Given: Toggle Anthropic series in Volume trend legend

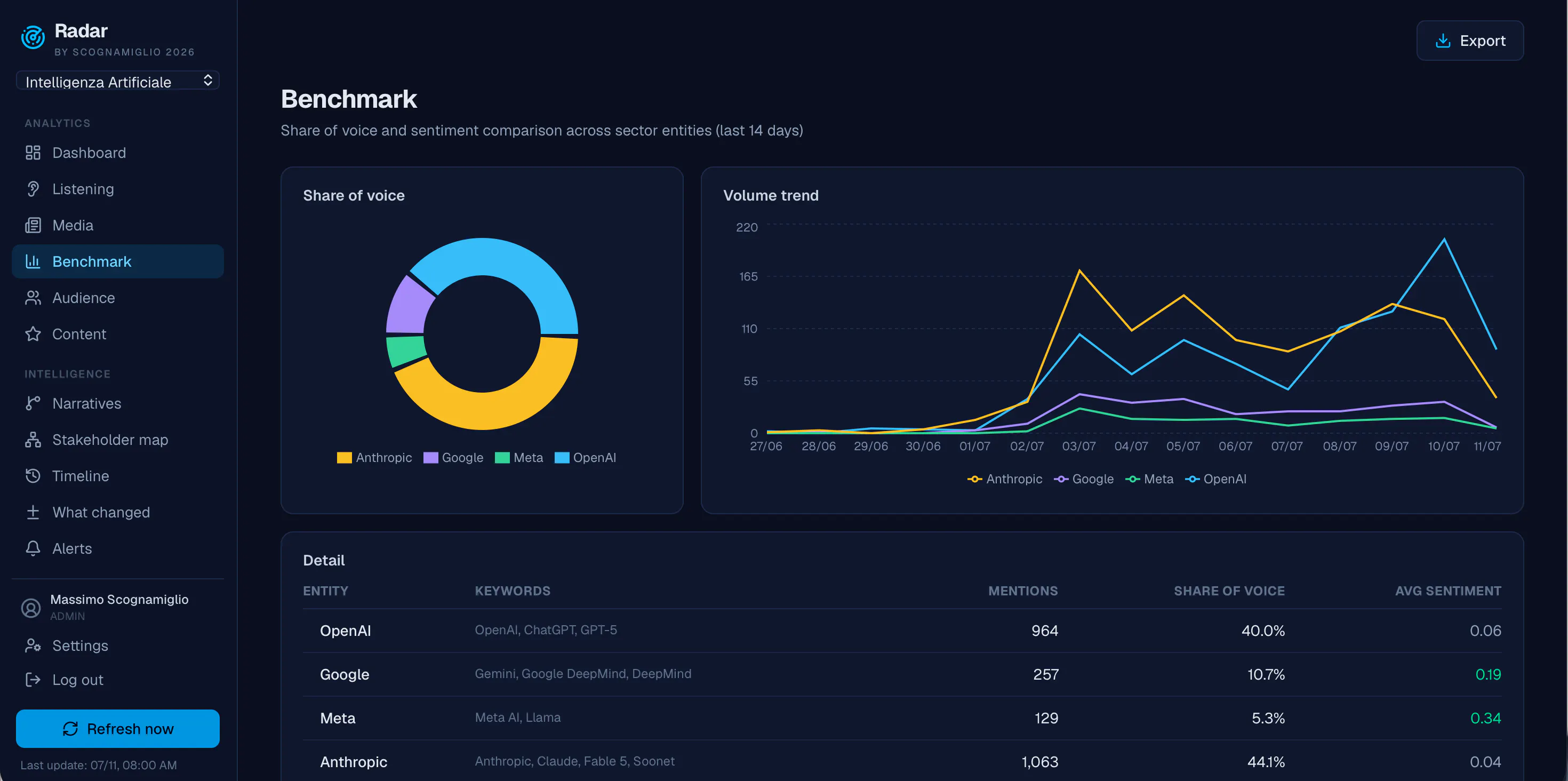Looking at the screenshot, I should [1005, 479].
